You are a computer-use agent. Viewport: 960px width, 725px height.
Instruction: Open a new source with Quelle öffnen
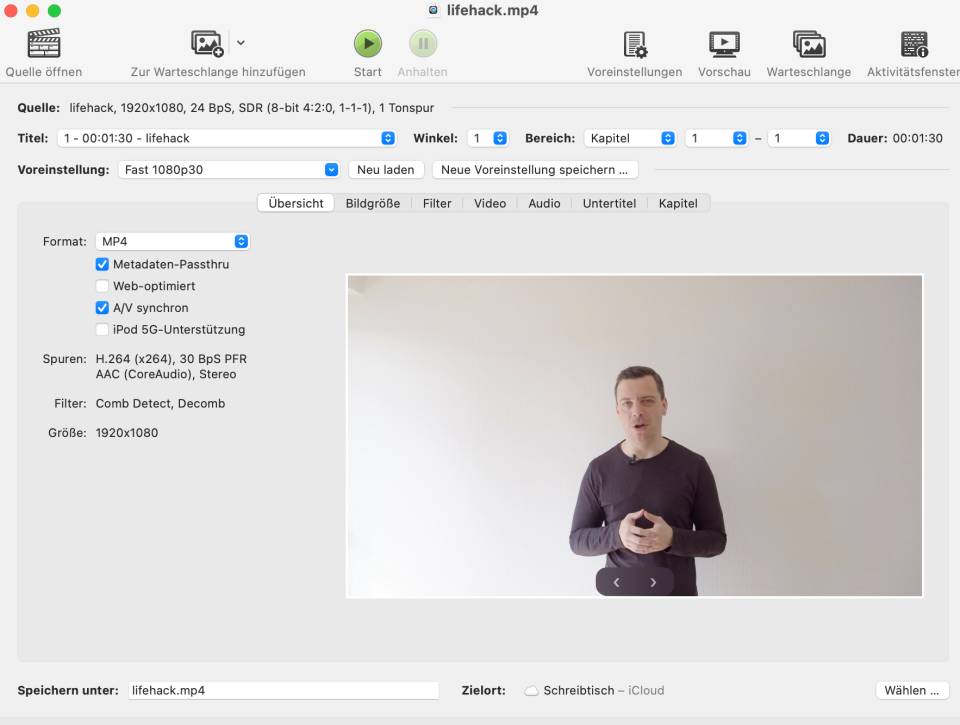point(40,45)
